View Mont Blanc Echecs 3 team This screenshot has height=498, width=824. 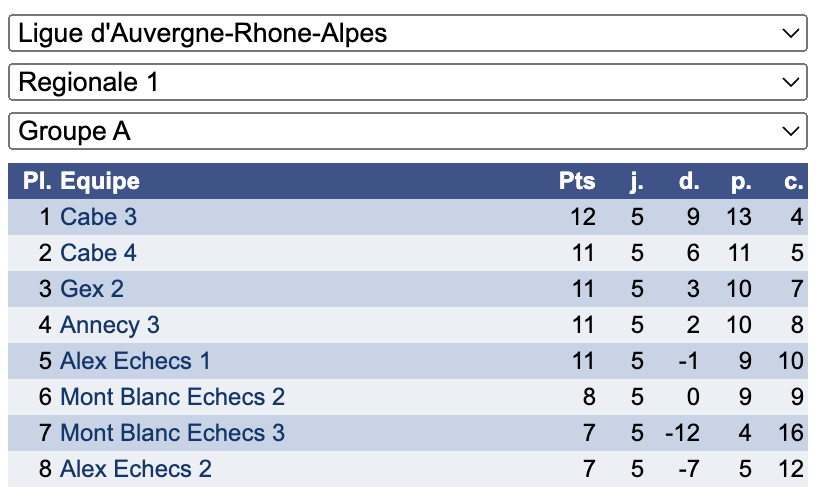[x=172, y=433]
